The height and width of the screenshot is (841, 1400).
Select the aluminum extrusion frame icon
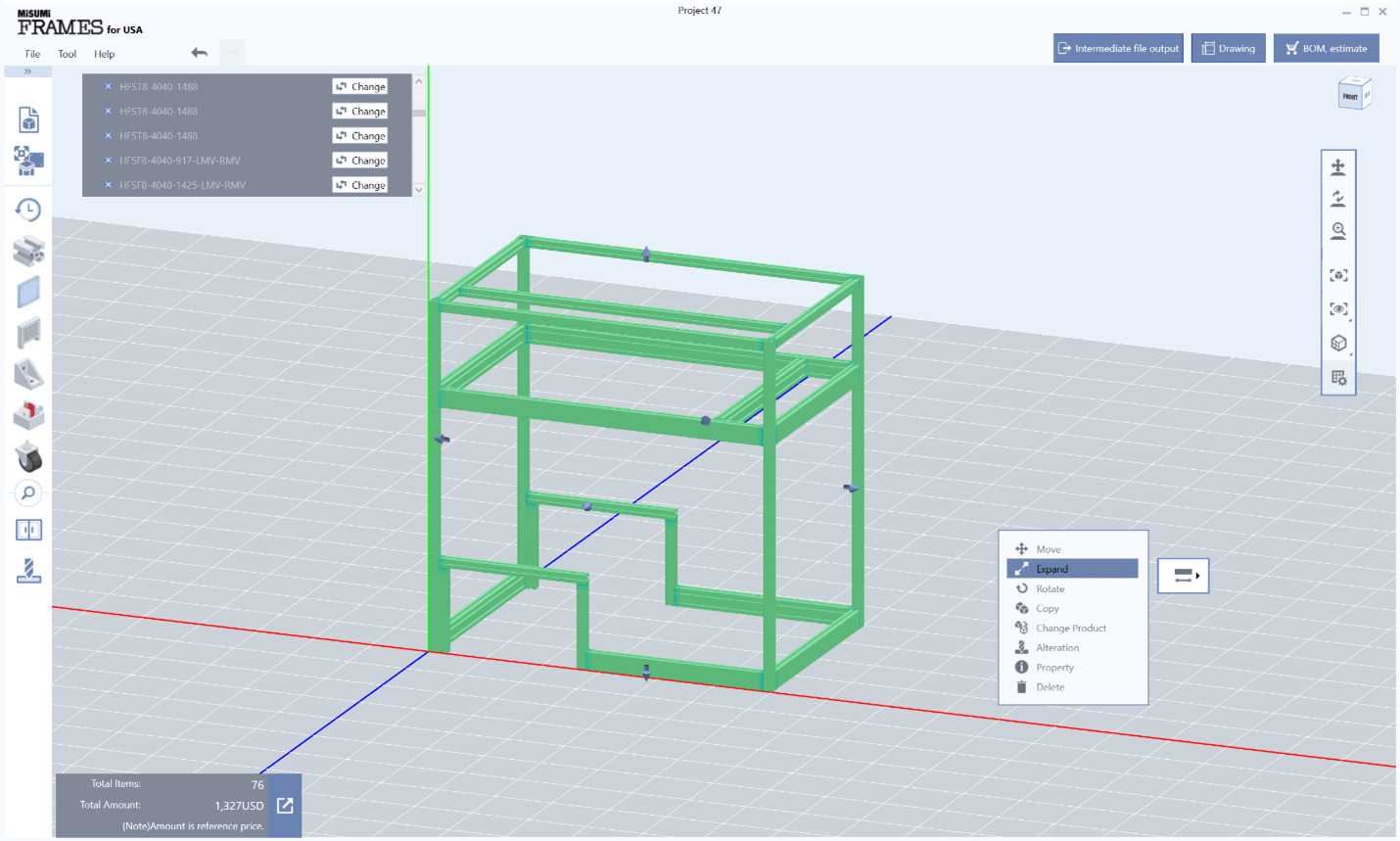point(28,251)
